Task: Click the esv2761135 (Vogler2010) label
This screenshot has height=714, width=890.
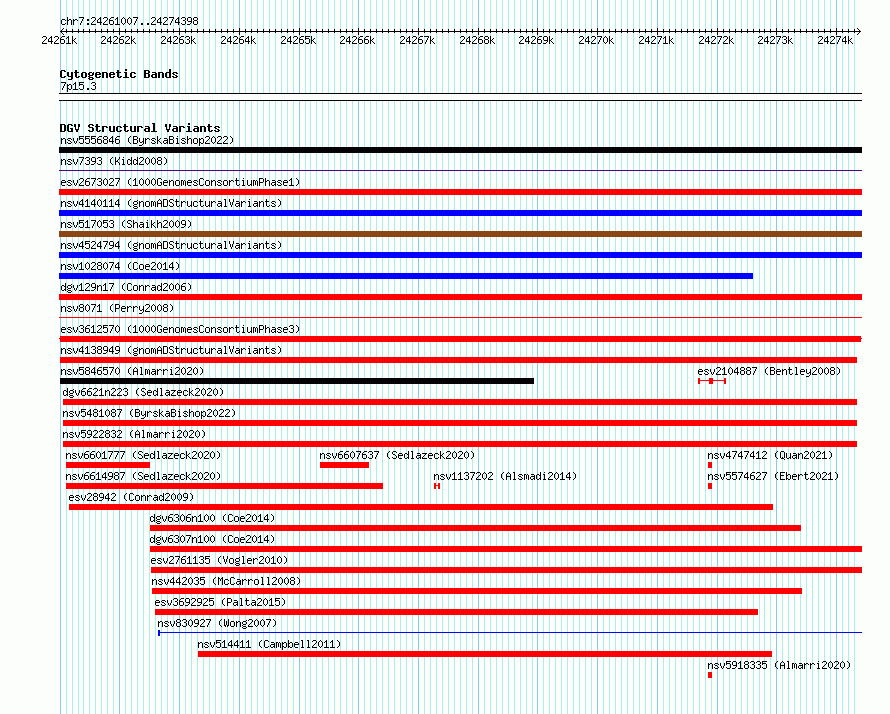Action: [x=219, y=560]
